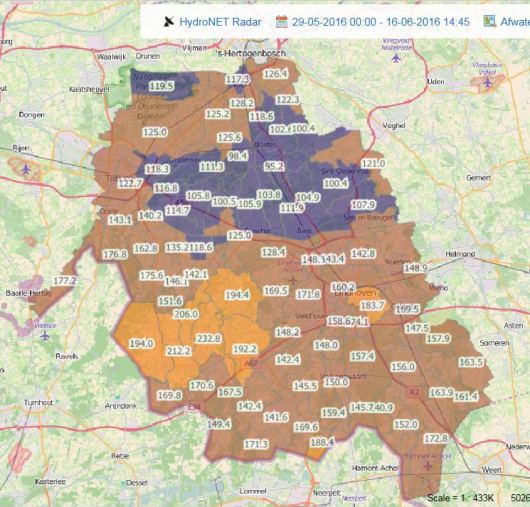Click the 171.3 value label
The image size is (530, 507).
256,444
